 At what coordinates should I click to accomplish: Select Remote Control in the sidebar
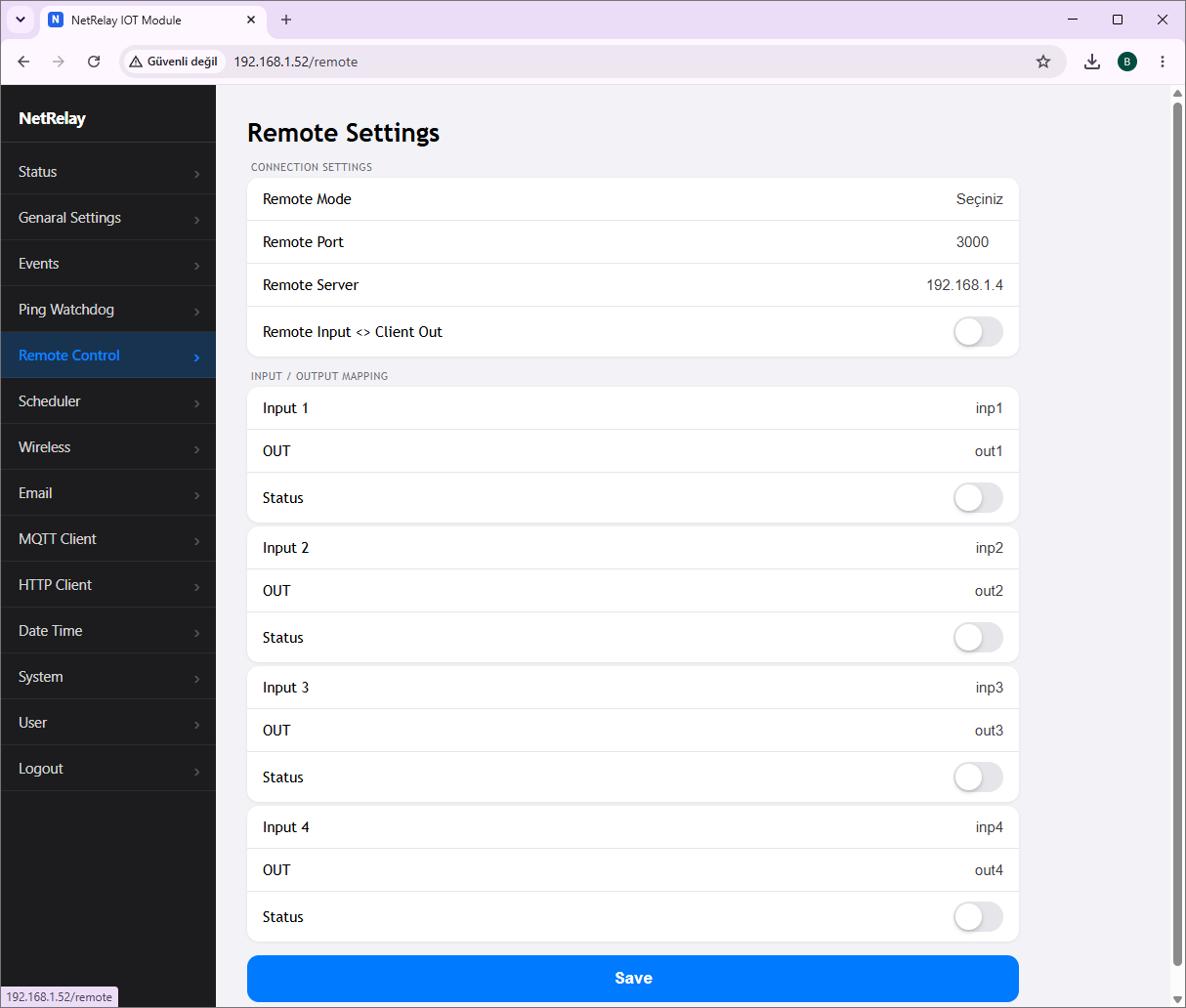(x=108, y=356)
